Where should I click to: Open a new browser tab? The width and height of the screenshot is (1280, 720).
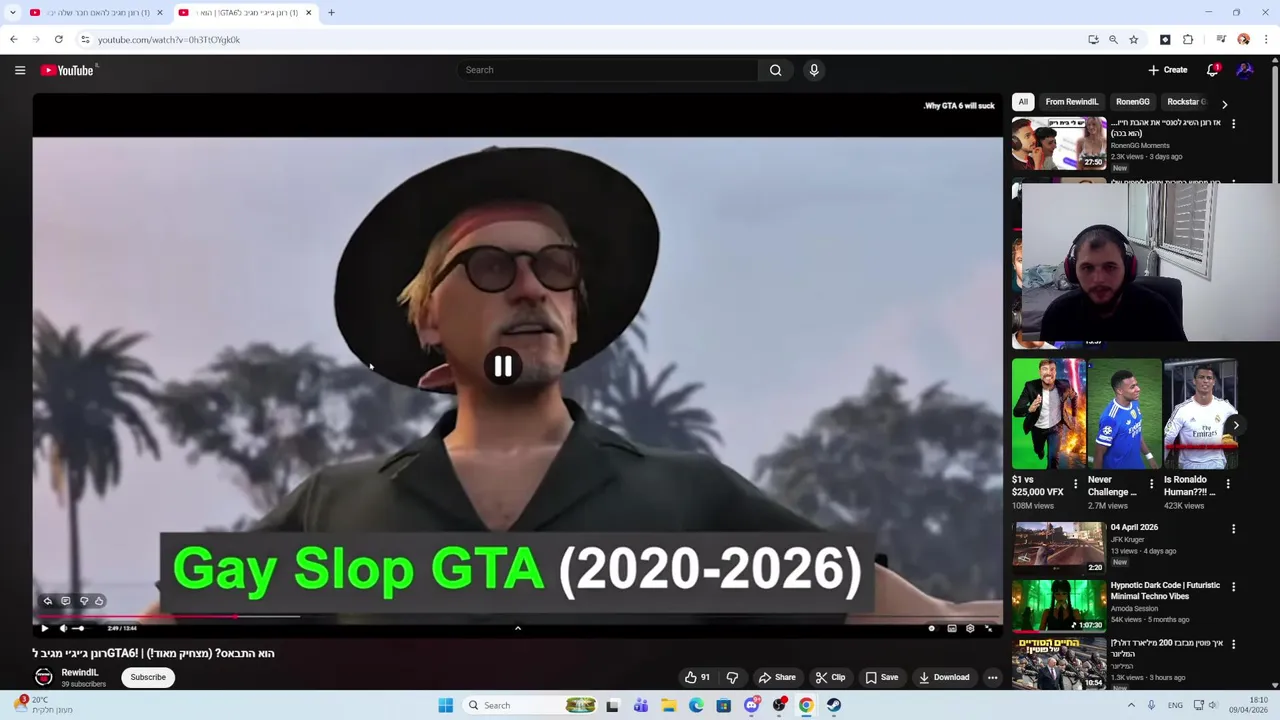(331, 13)
